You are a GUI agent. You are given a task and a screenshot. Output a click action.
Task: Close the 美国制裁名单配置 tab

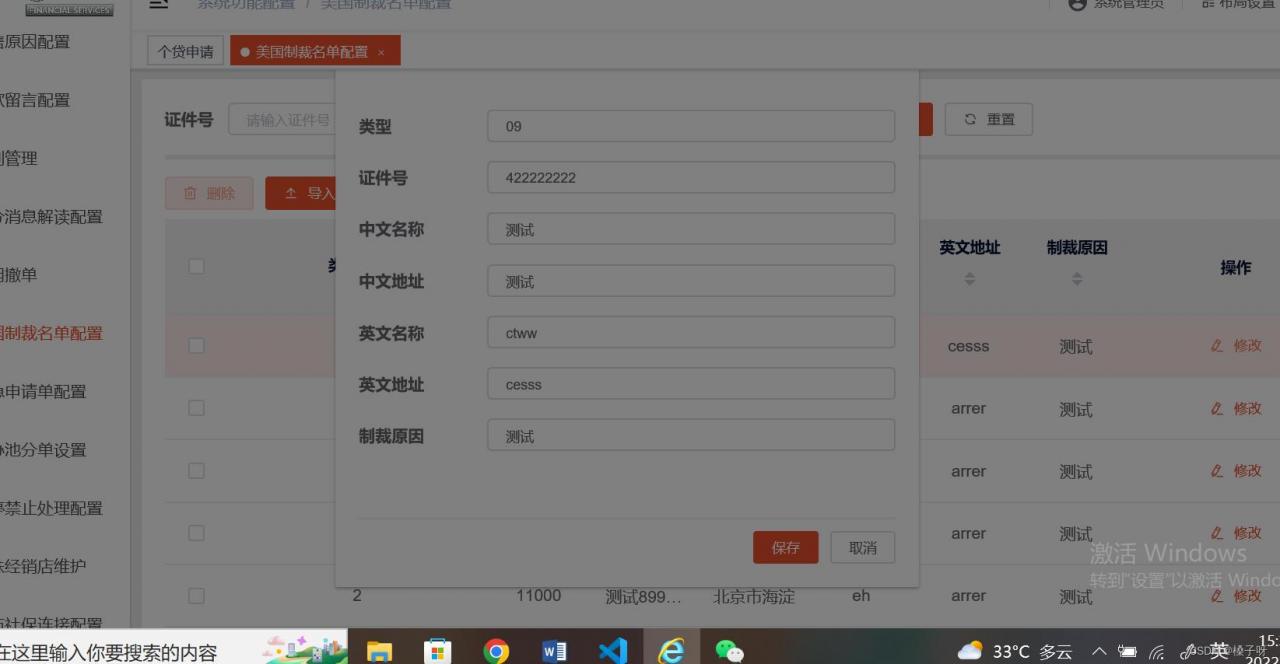pos(381,52)
